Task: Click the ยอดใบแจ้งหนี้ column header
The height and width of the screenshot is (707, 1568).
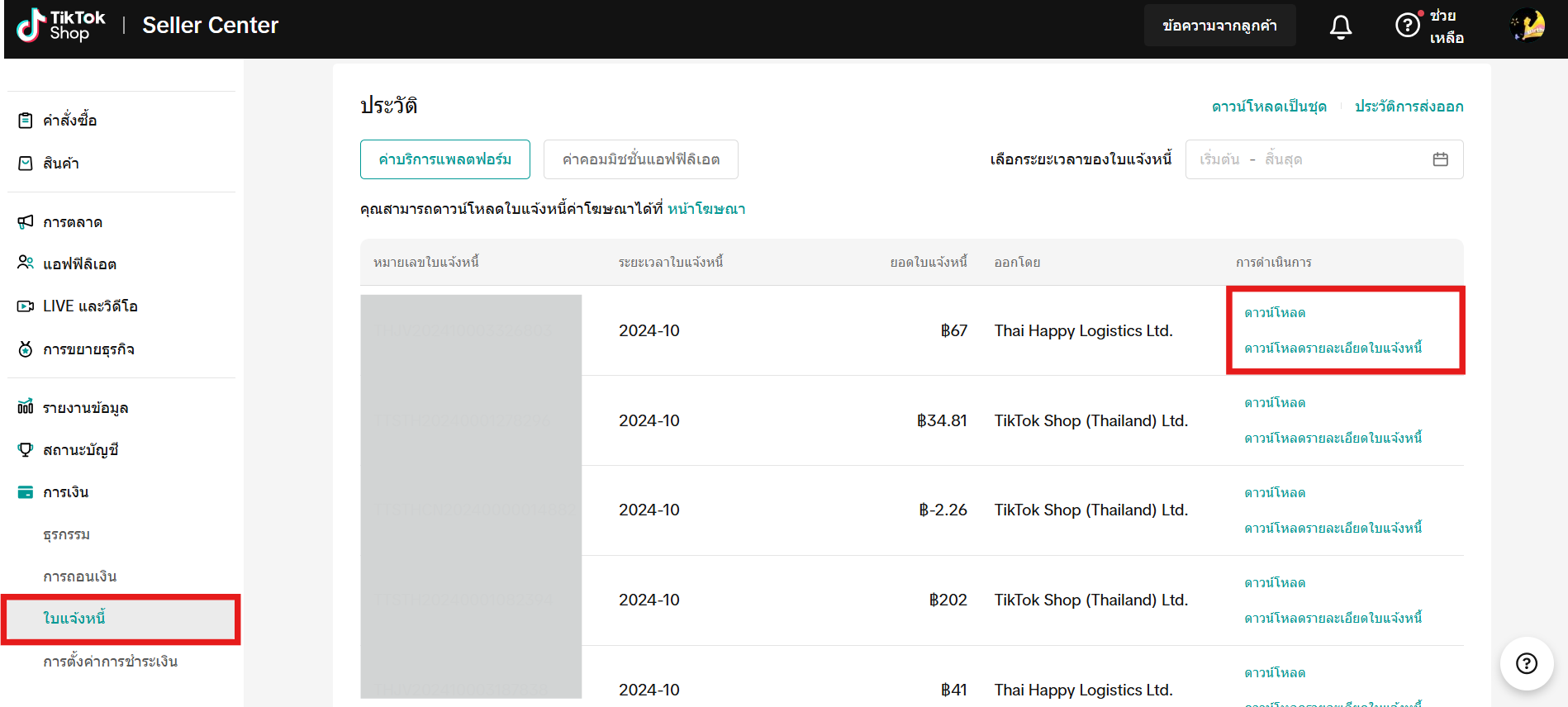Action: (929, 263)
